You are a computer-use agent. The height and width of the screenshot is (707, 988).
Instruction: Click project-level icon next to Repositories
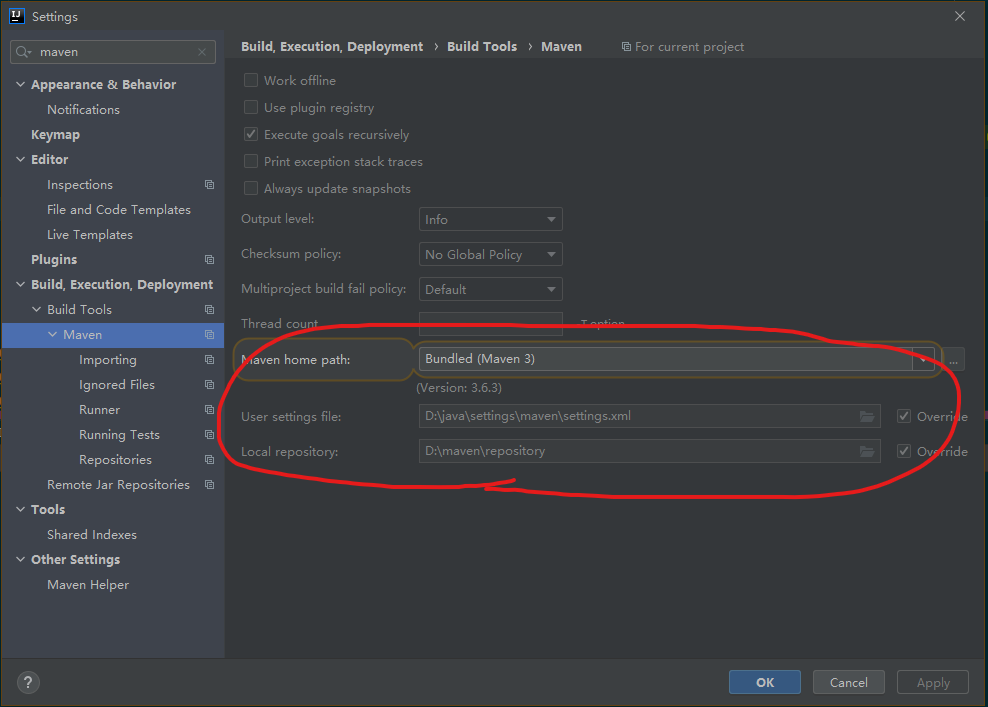click(x=209, y=459)
